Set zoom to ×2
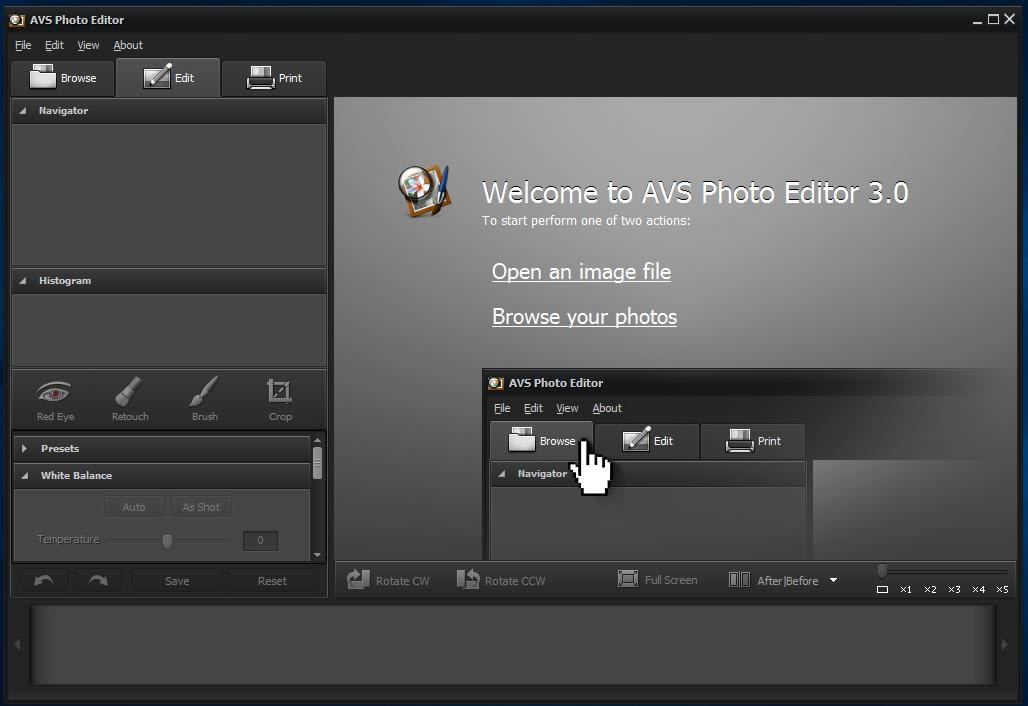This screenshot has width=1028, height=706. click(930, 589)
